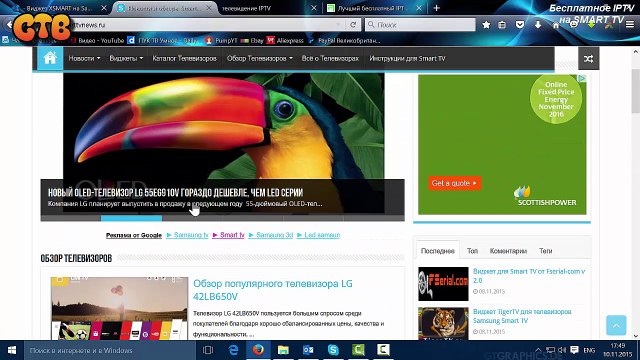The width and height of the screenshot is (640, 360).
Task: Select the Последнее sidebar tab
Action: click(x=438, y=251)
